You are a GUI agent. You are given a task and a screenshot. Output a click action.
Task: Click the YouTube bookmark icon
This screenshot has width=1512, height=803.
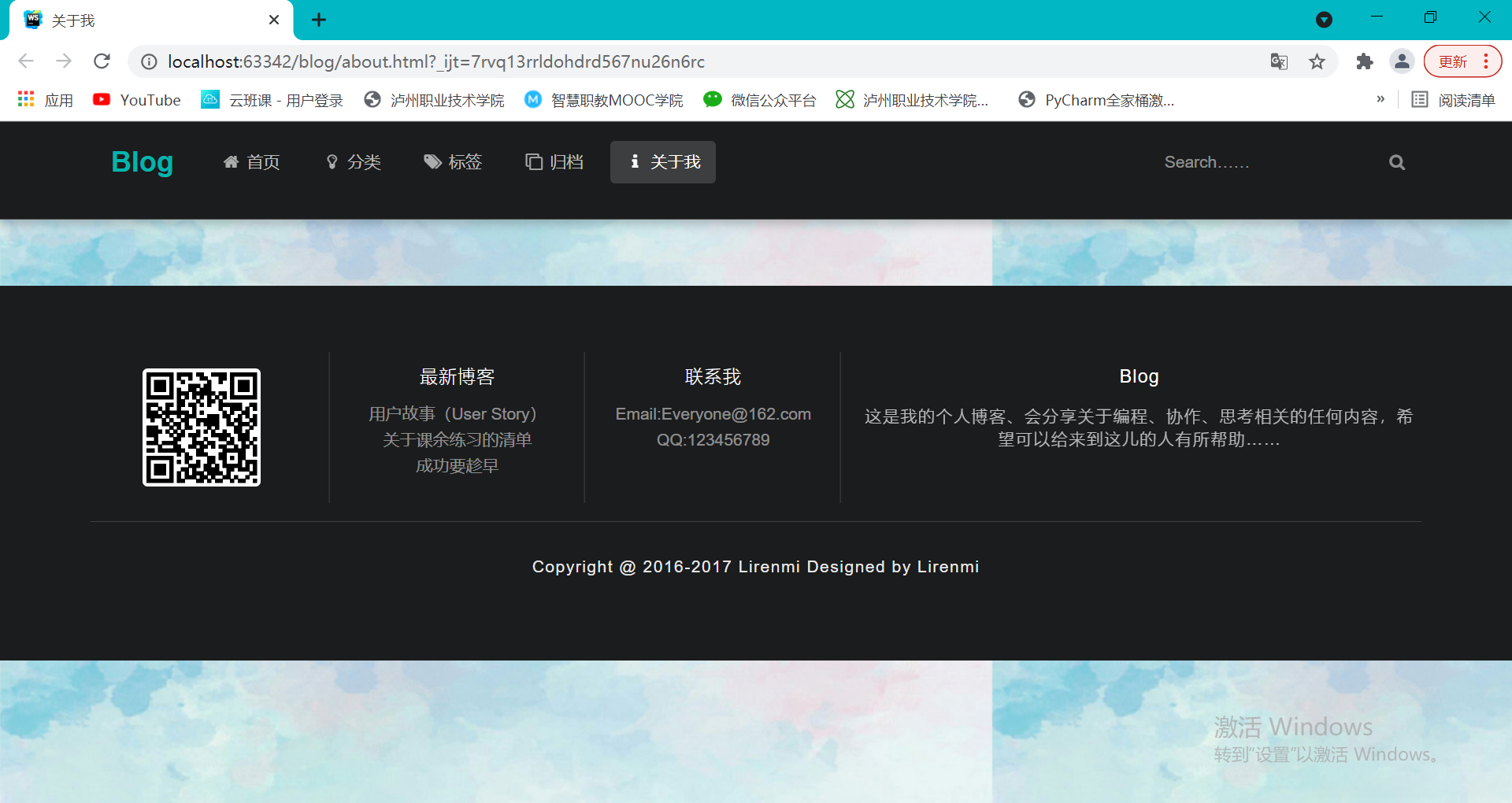pyautogui.click(x=102, y=99)
